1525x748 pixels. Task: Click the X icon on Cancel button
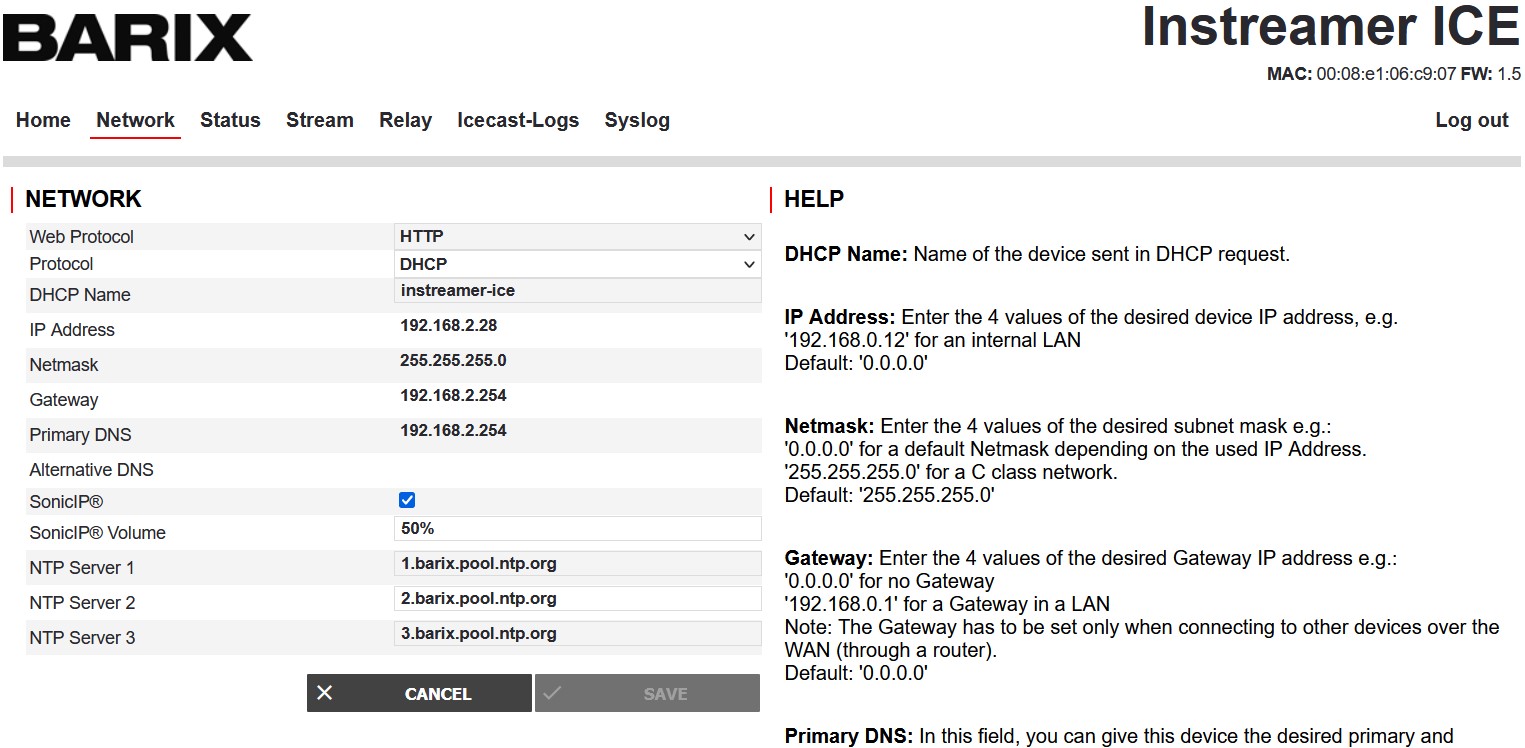(325, 693)
